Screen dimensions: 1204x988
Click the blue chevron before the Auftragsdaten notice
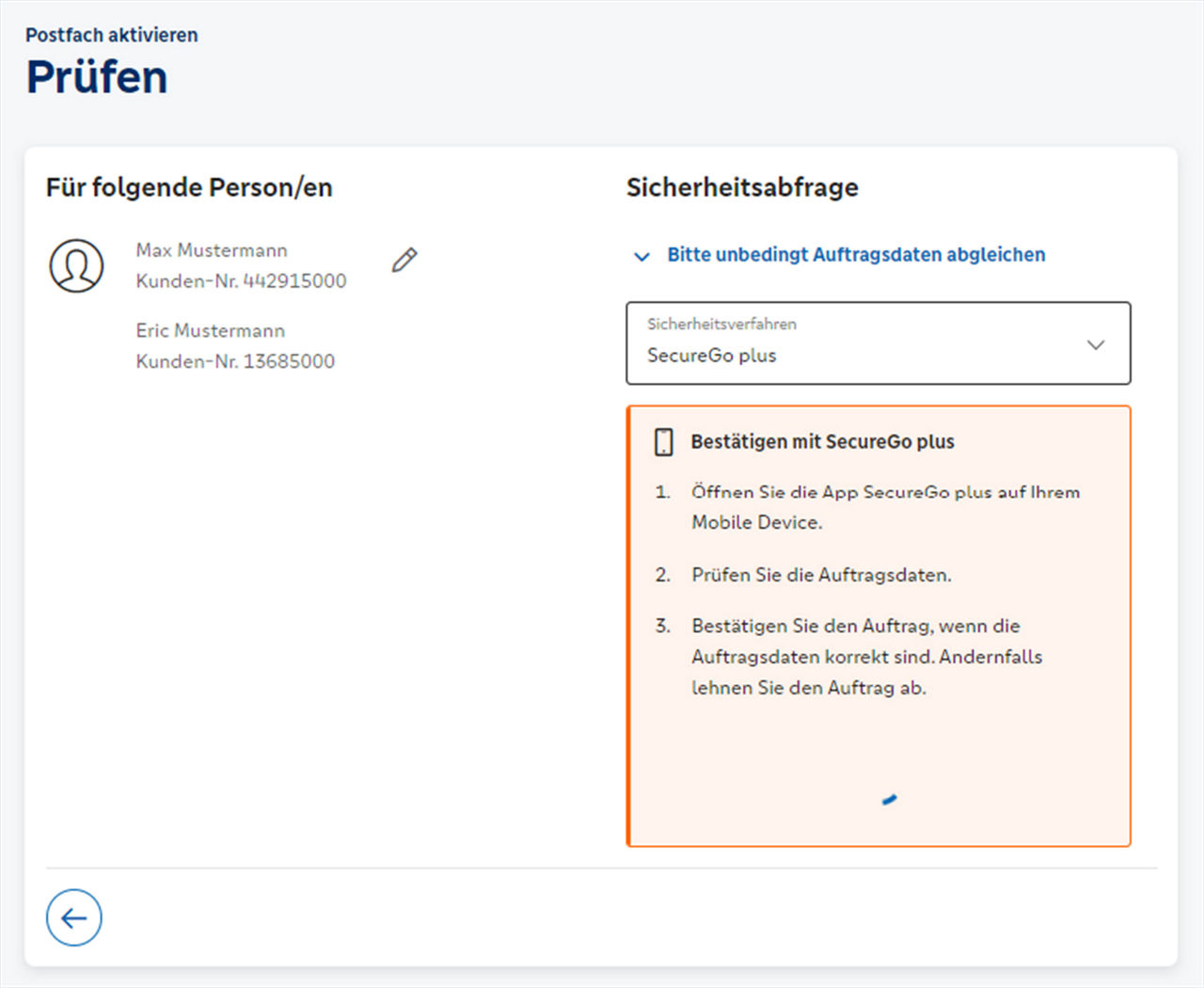(x=642, y=256)
